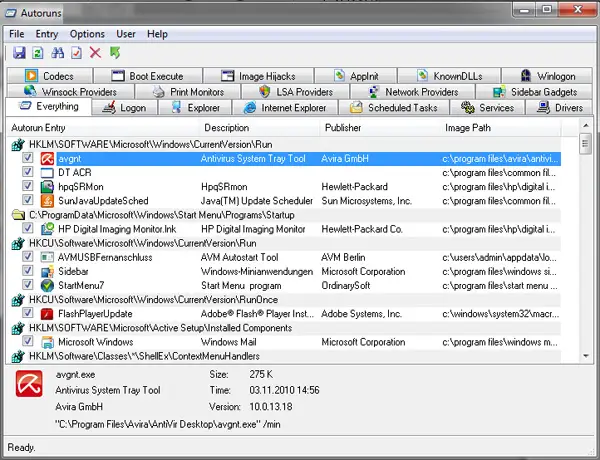The image size is (600, 460).
Task: Click the large Avira icon in details pane
Action: pyautogui.click(x=29, y=383)
